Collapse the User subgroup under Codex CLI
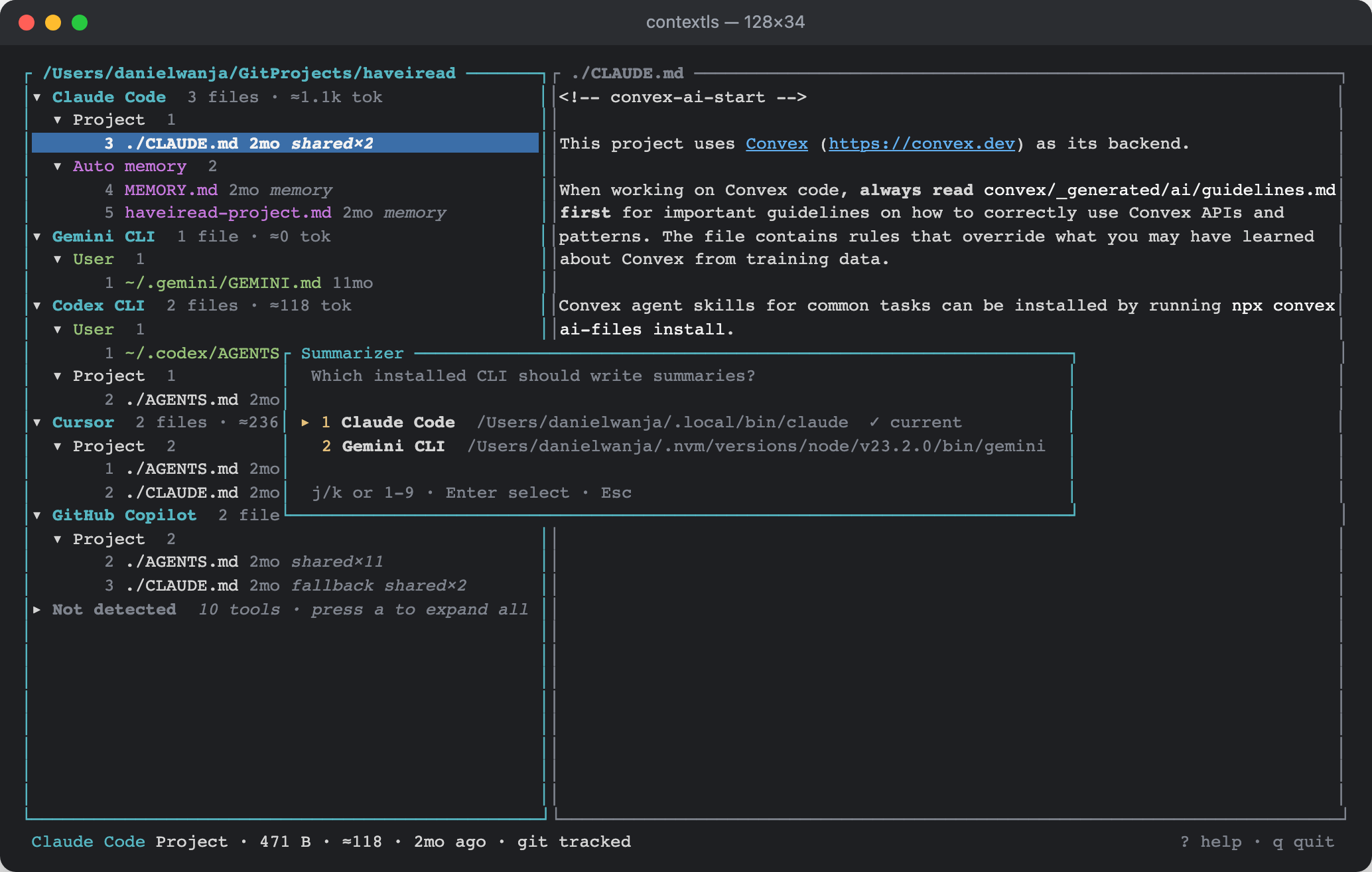This screenshot has height=872, width=1372. 58,330
